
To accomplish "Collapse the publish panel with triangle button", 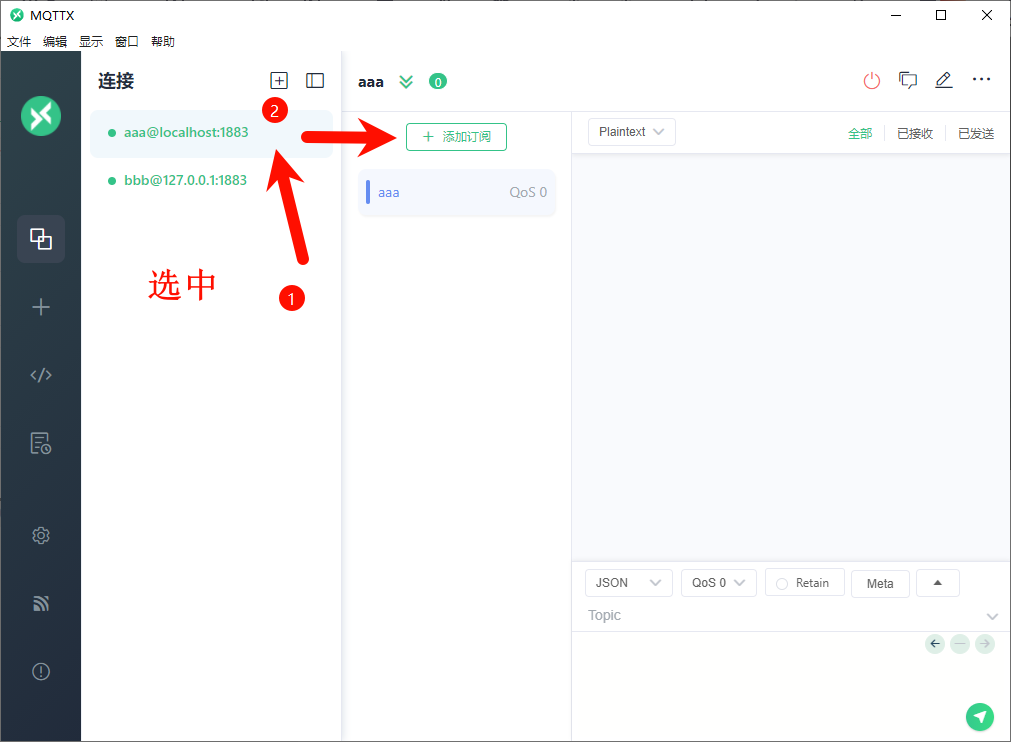I will (937, 583).
